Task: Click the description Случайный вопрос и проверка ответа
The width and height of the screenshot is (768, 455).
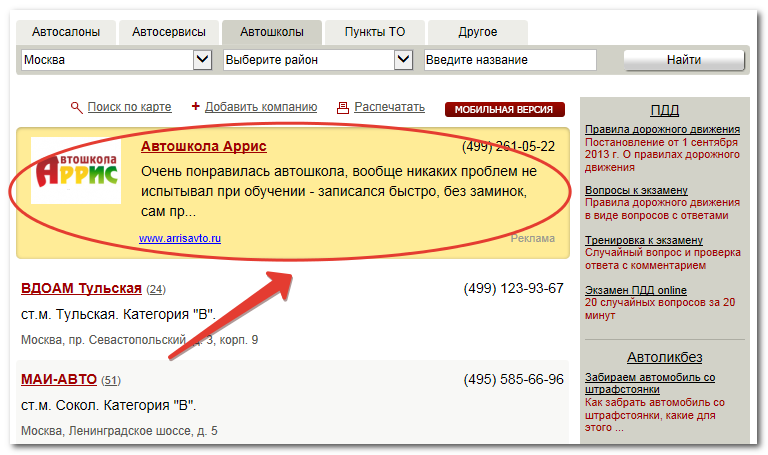Action: point(663,259)
